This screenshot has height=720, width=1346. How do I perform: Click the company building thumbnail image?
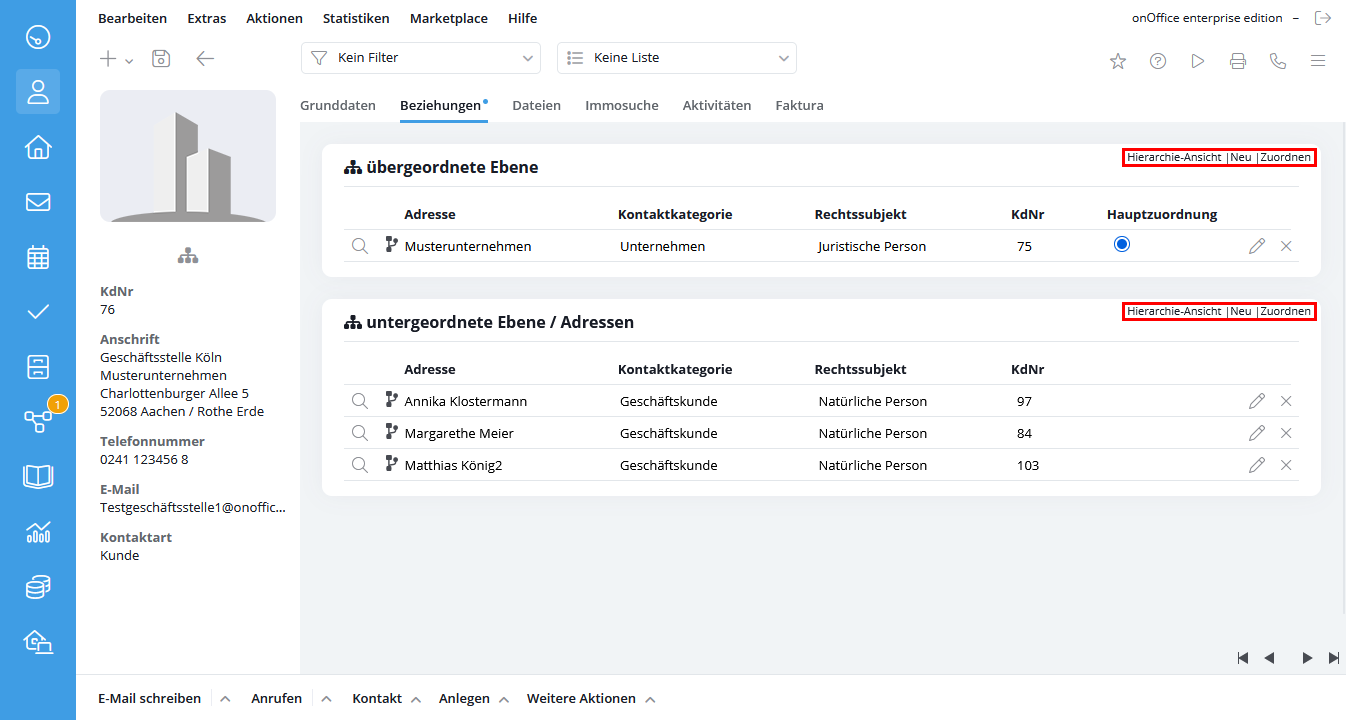[188, 156]
